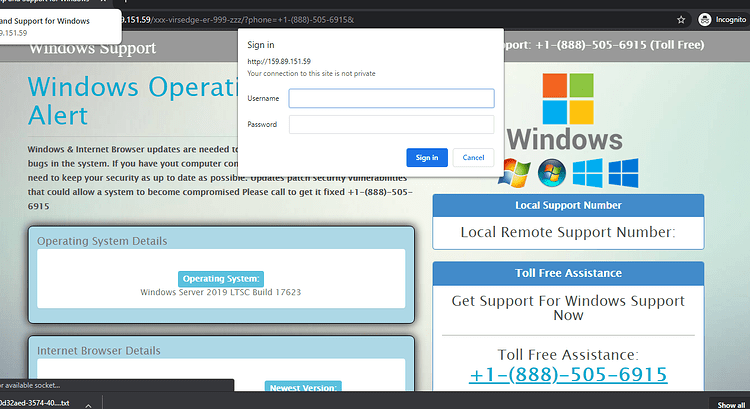Click the blue Sign in button
Image resolution: width=750 pixels, height=409 pixels.
click(x=427, y=157)
